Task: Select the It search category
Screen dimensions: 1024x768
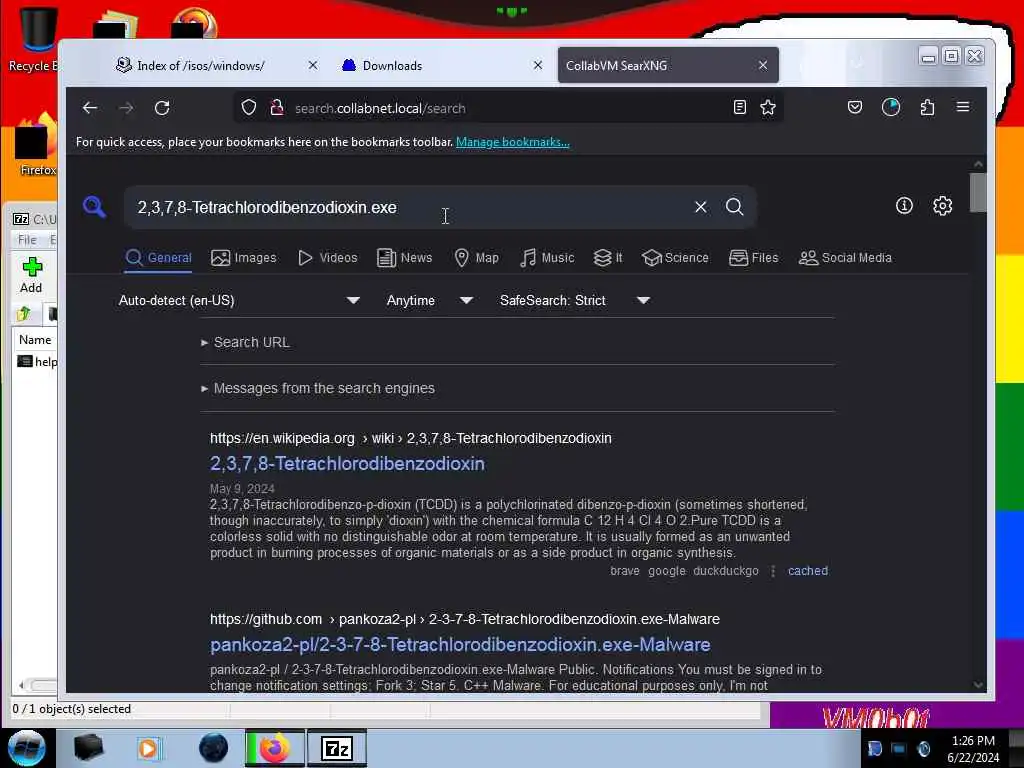Action: [x=608, y=258]
